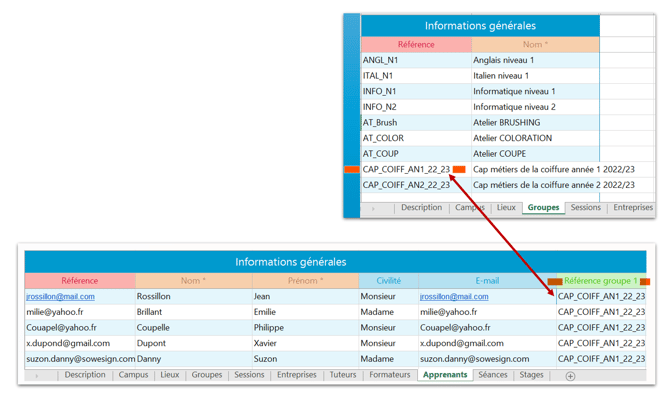Click the Xavier first name cell
670x395 pixels.
(x=305, y=343)
